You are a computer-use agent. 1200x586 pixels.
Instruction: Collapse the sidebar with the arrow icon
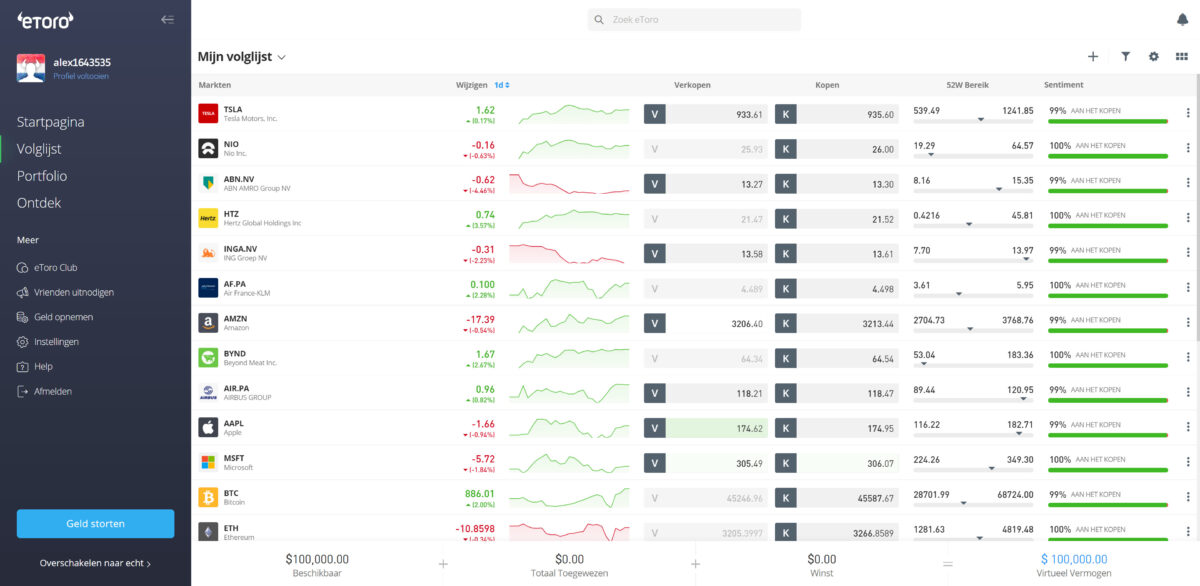coord(167,19)
